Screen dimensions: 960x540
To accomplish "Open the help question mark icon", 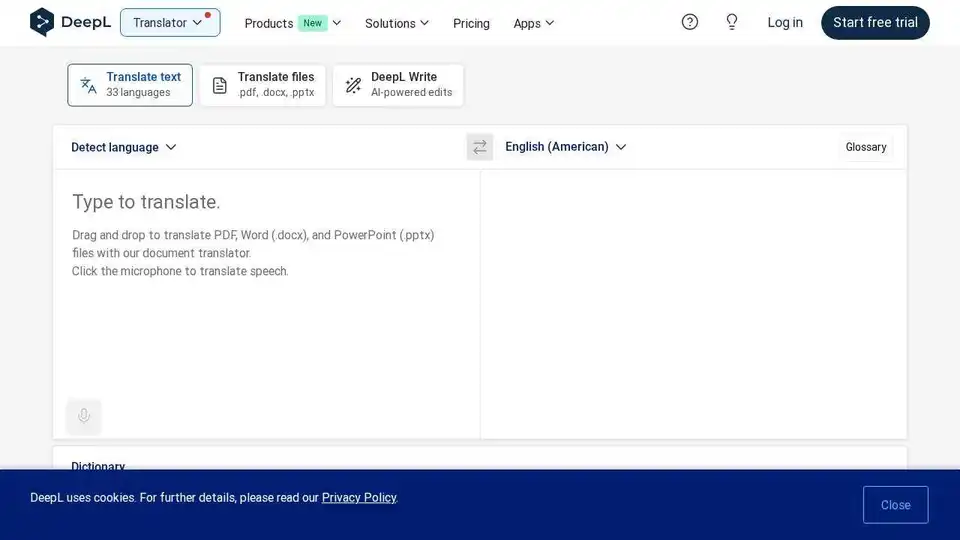I will pos(689,23).
